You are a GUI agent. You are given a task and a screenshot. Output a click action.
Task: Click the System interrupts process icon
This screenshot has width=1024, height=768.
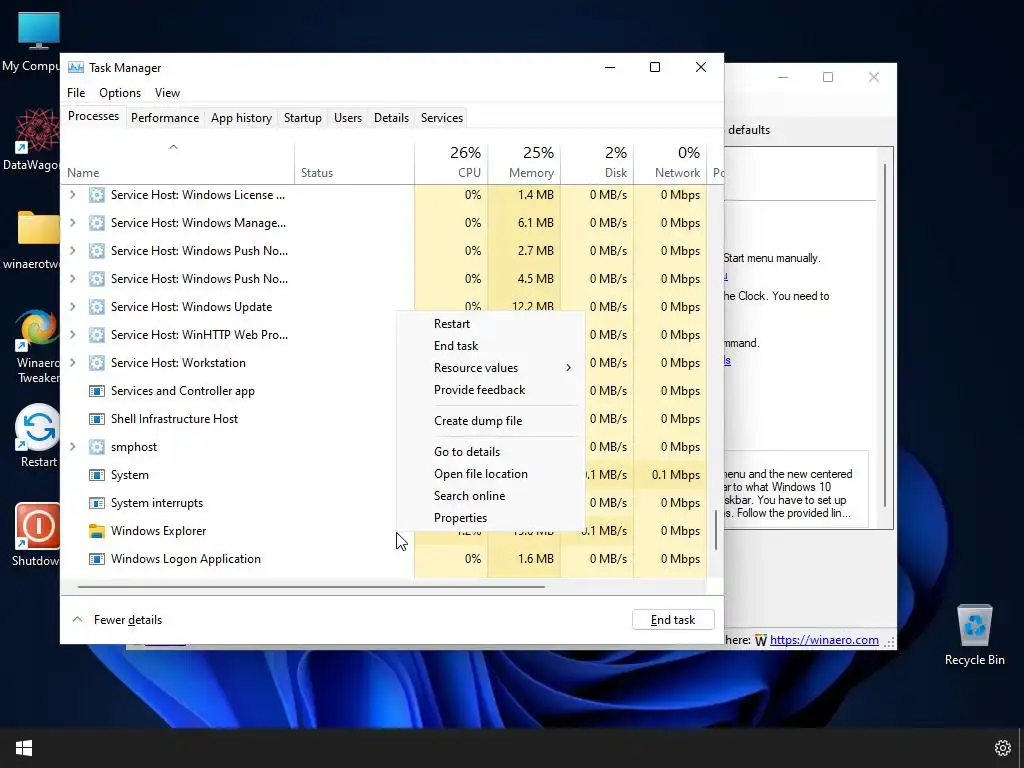tap(97, 503)
